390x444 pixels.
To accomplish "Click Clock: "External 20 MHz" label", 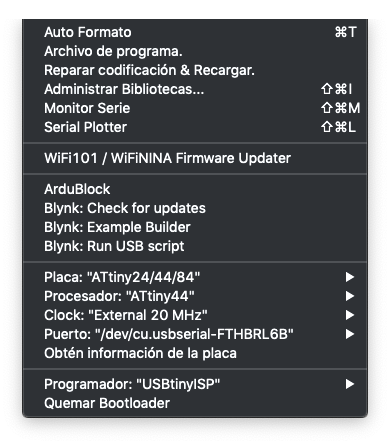I will point(126,315).
